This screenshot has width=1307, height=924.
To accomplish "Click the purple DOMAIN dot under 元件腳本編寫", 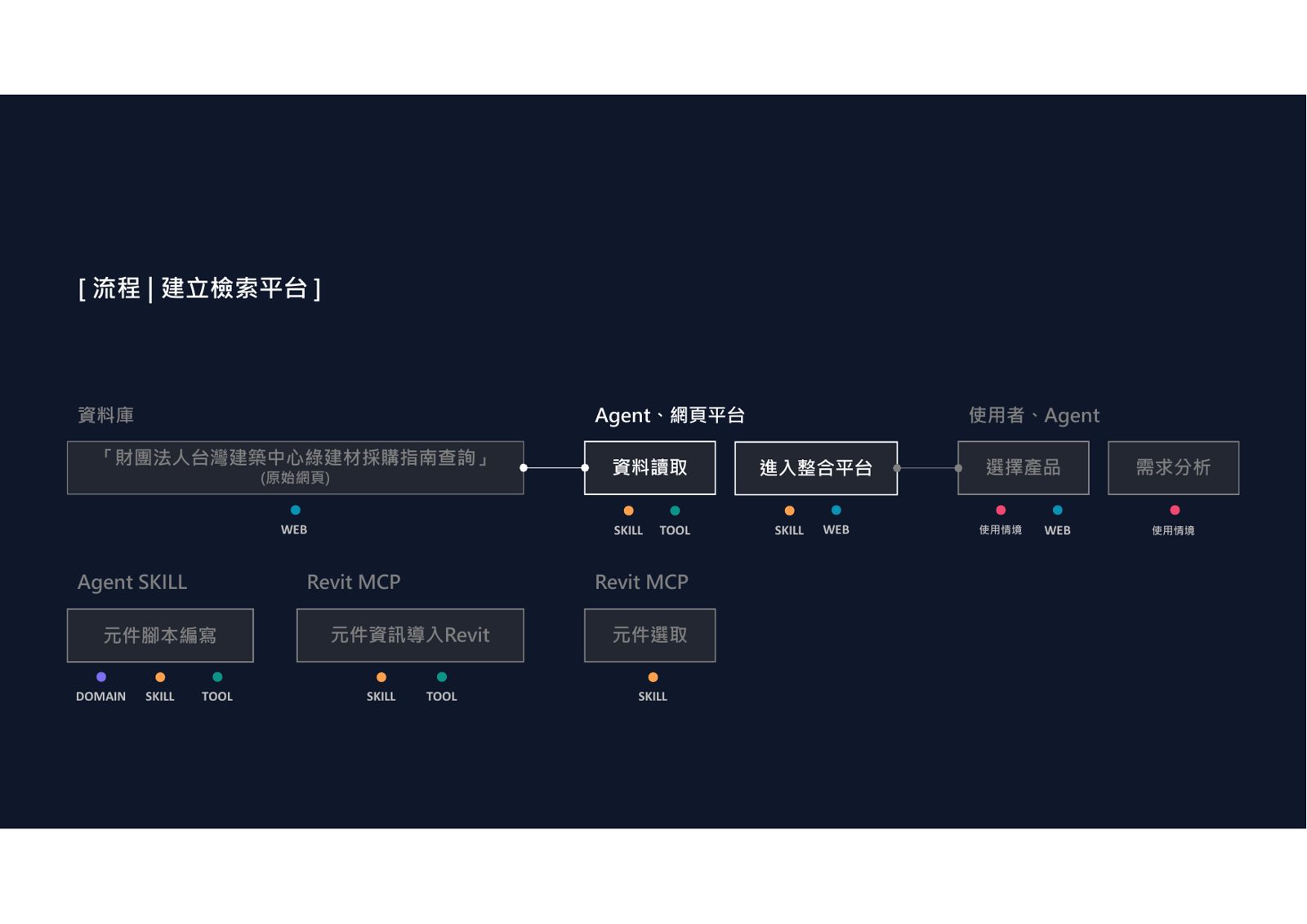I will [101, 676].
